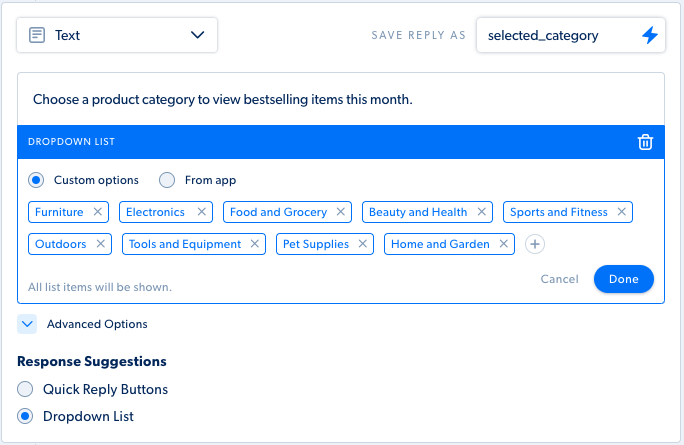The width and height of the screenshot is (684, 445).
Task: Click the lightning bolt variable icon
Action: [650, 35]
